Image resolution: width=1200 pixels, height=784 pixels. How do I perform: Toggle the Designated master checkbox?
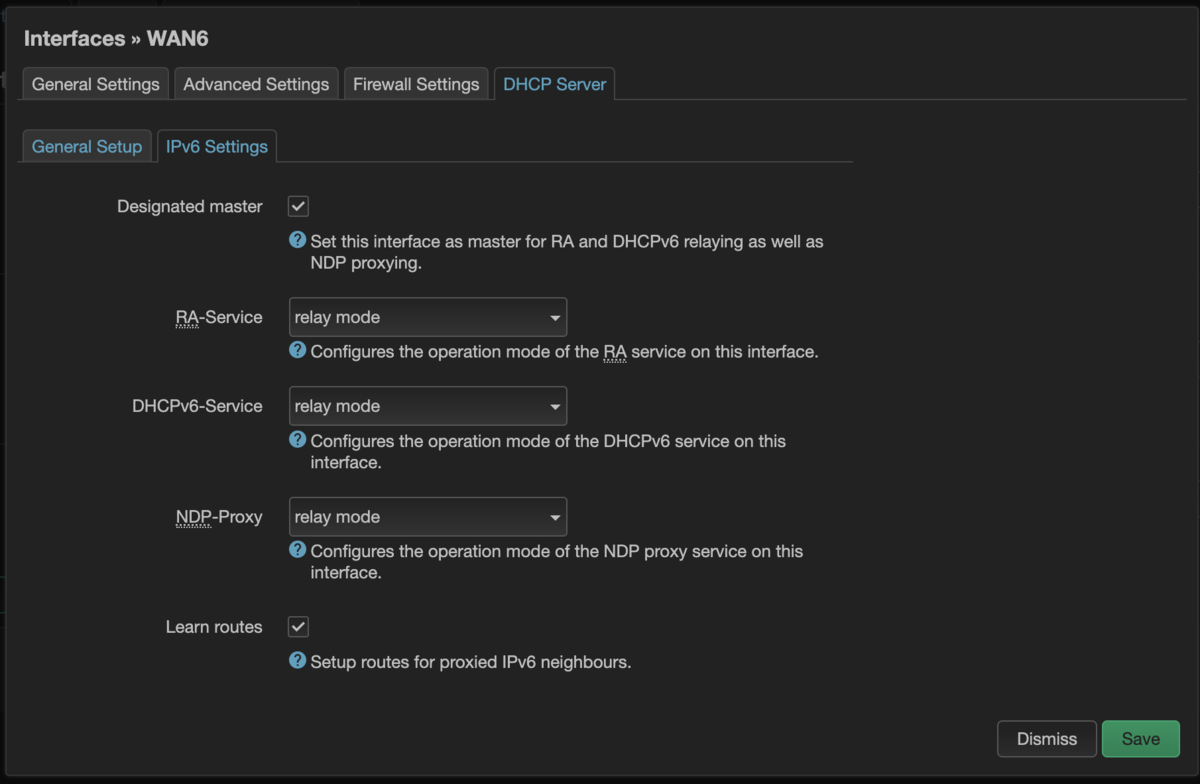pos(298,207)
